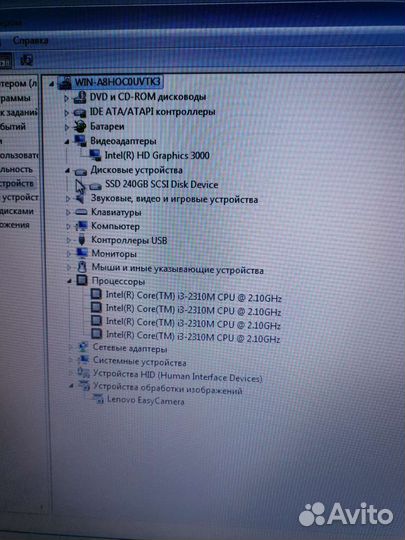Click the Батареи battery icon
The width and height of the screenshot is (405, 540).
pos(80,126)
